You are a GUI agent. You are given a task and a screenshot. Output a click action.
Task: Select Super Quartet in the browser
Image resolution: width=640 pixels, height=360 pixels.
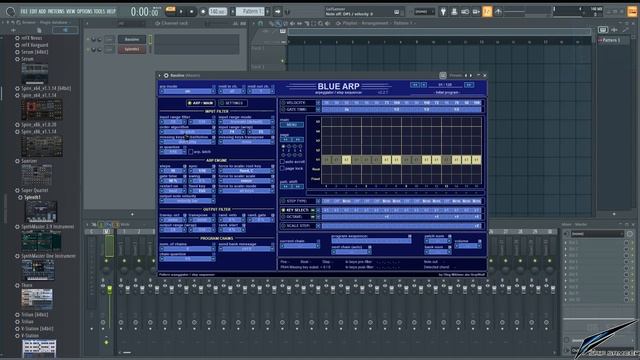tap(34, 190)
